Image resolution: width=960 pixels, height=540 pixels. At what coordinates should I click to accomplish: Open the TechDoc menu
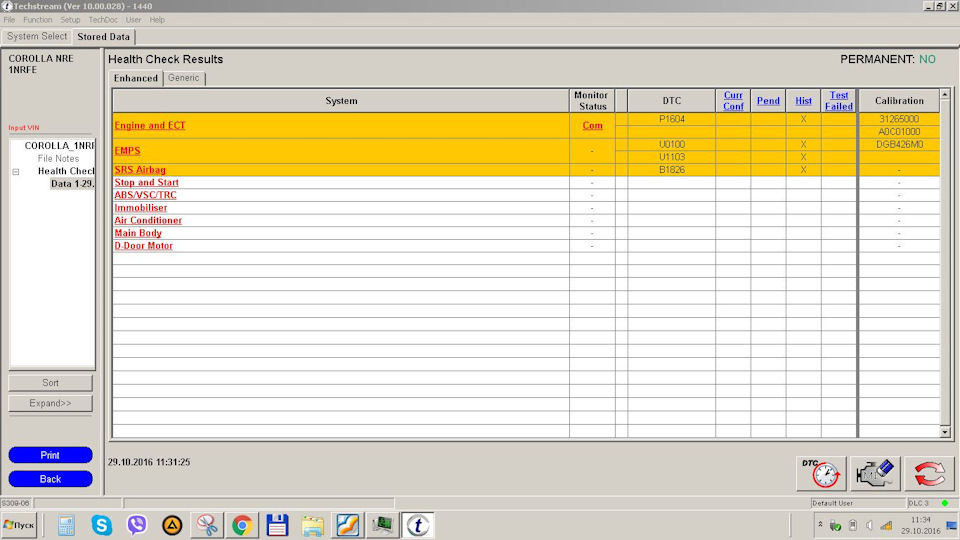(x=103, y=20)
